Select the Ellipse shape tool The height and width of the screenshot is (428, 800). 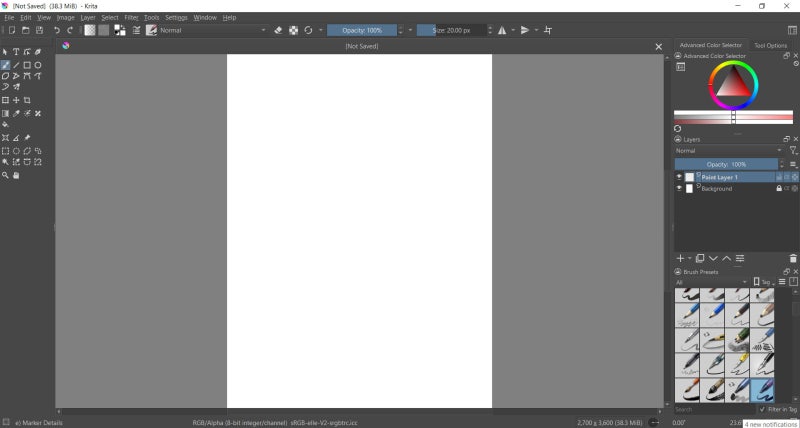point(38,65)
